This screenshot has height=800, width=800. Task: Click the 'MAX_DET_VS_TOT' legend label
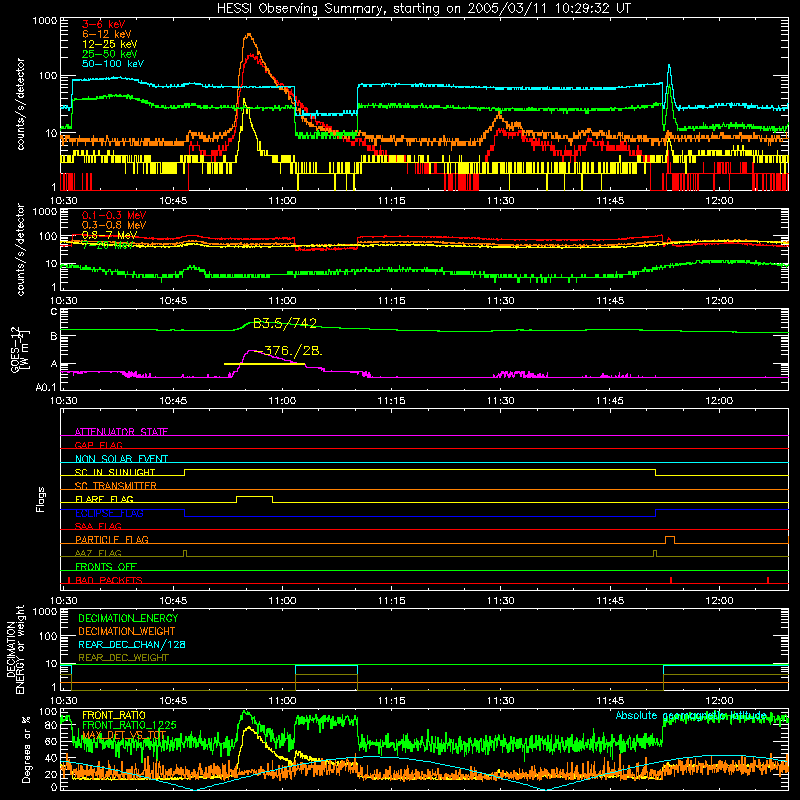tap(124, 735)
